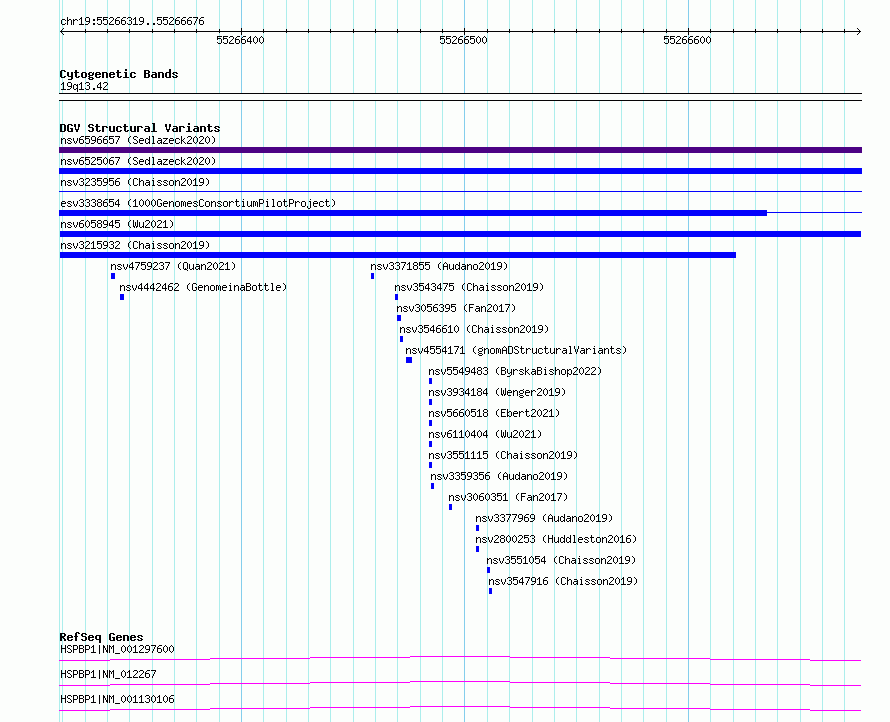890x722 pixels.
Task: Click the nsv5549483 (ByrskaBishop2022) label
Action: [x=515, y=371]
